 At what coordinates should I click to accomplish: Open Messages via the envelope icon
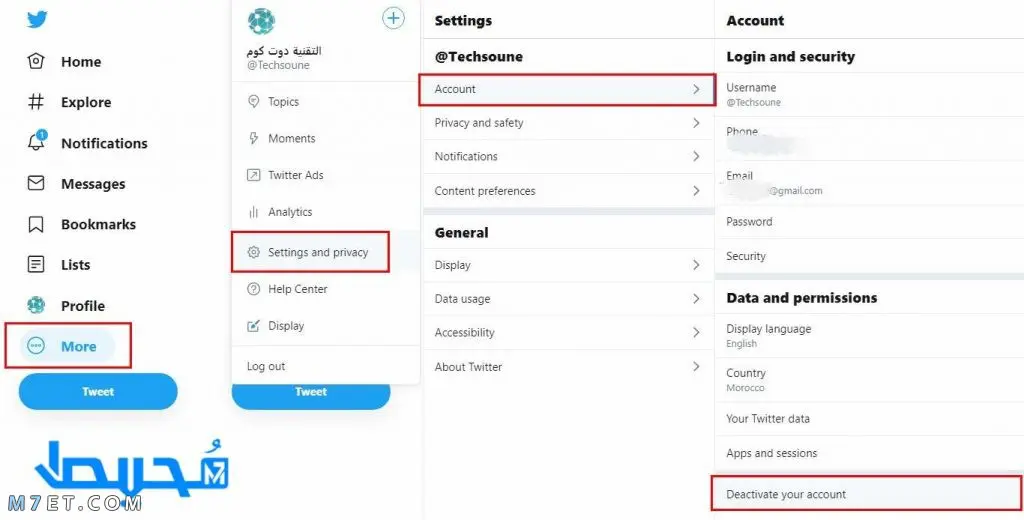click(36, 183)
